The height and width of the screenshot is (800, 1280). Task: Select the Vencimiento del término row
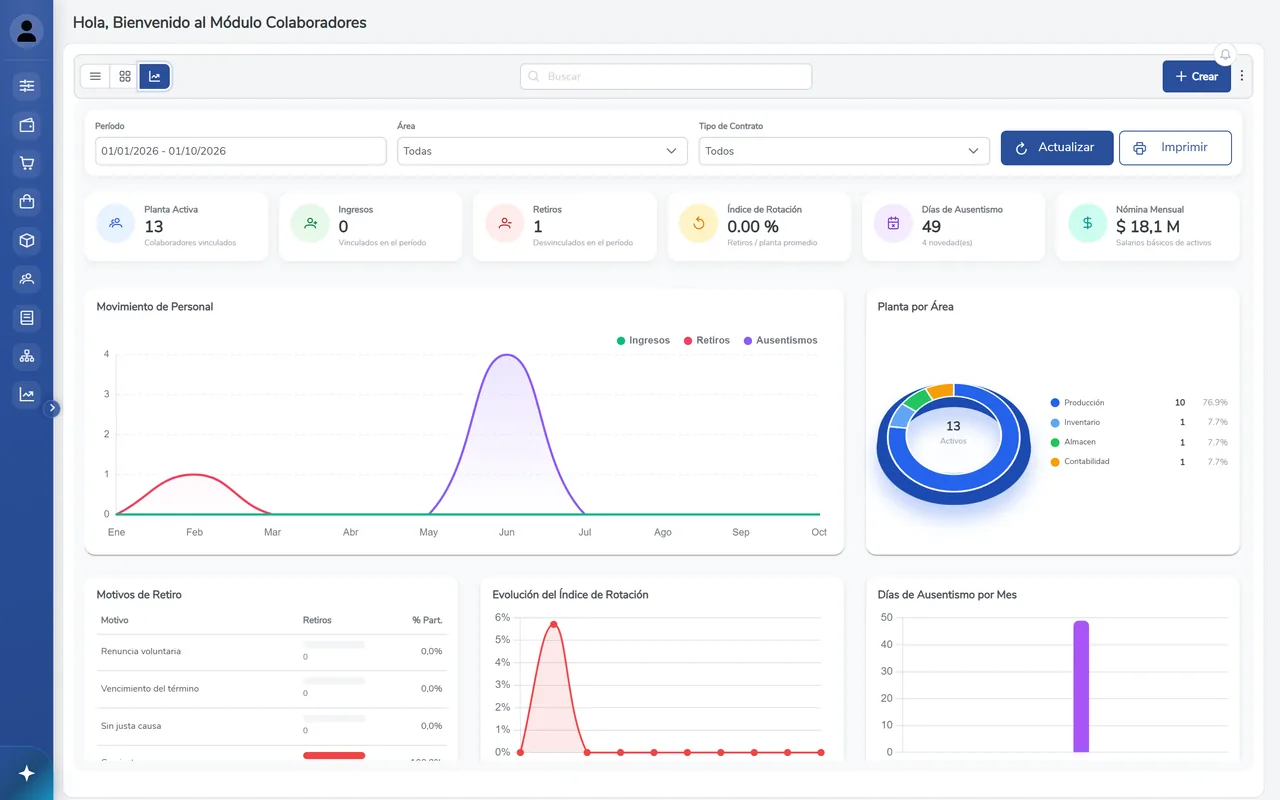point(272,689)
